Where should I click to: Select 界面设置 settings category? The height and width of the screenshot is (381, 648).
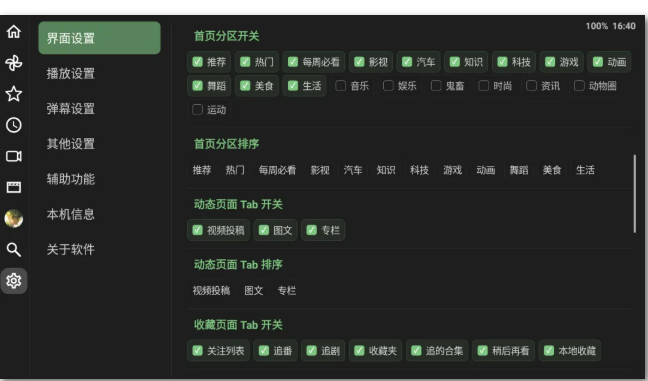(99, 38)
